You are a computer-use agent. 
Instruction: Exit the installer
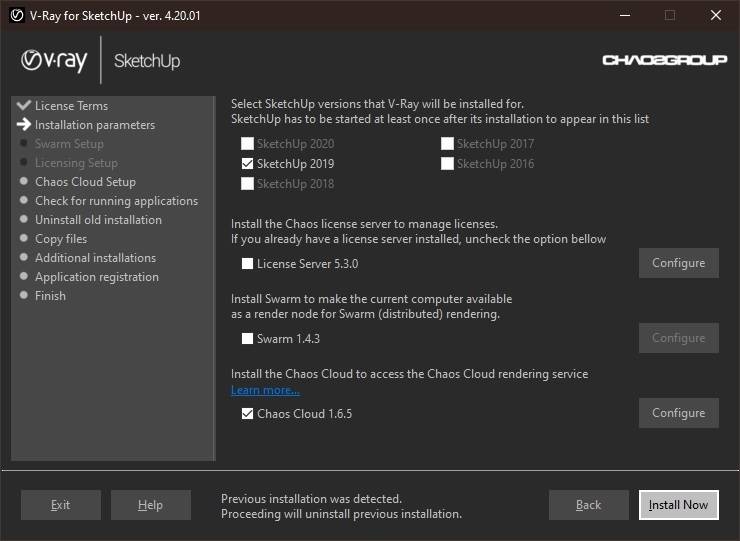[60, 505]
